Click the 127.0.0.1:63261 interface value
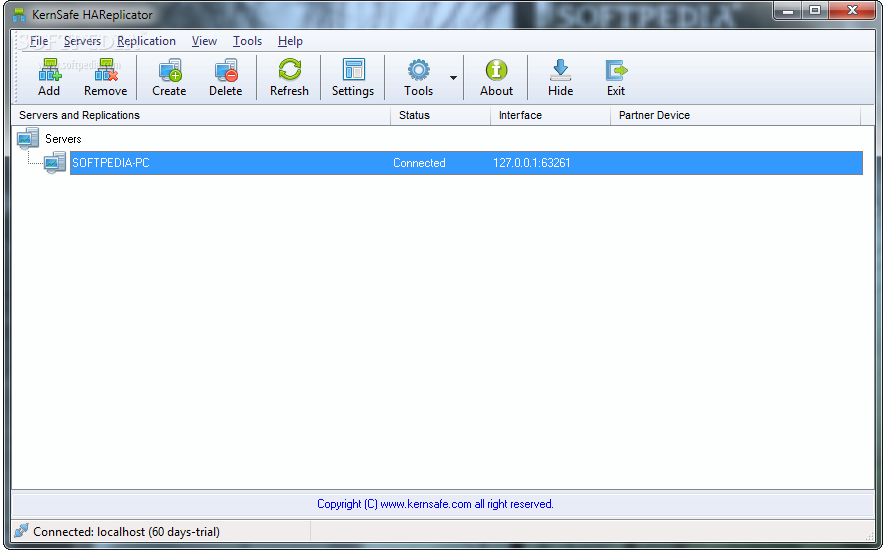The width and height of the screenshot is (883, 550). click(x=532, y=163)
